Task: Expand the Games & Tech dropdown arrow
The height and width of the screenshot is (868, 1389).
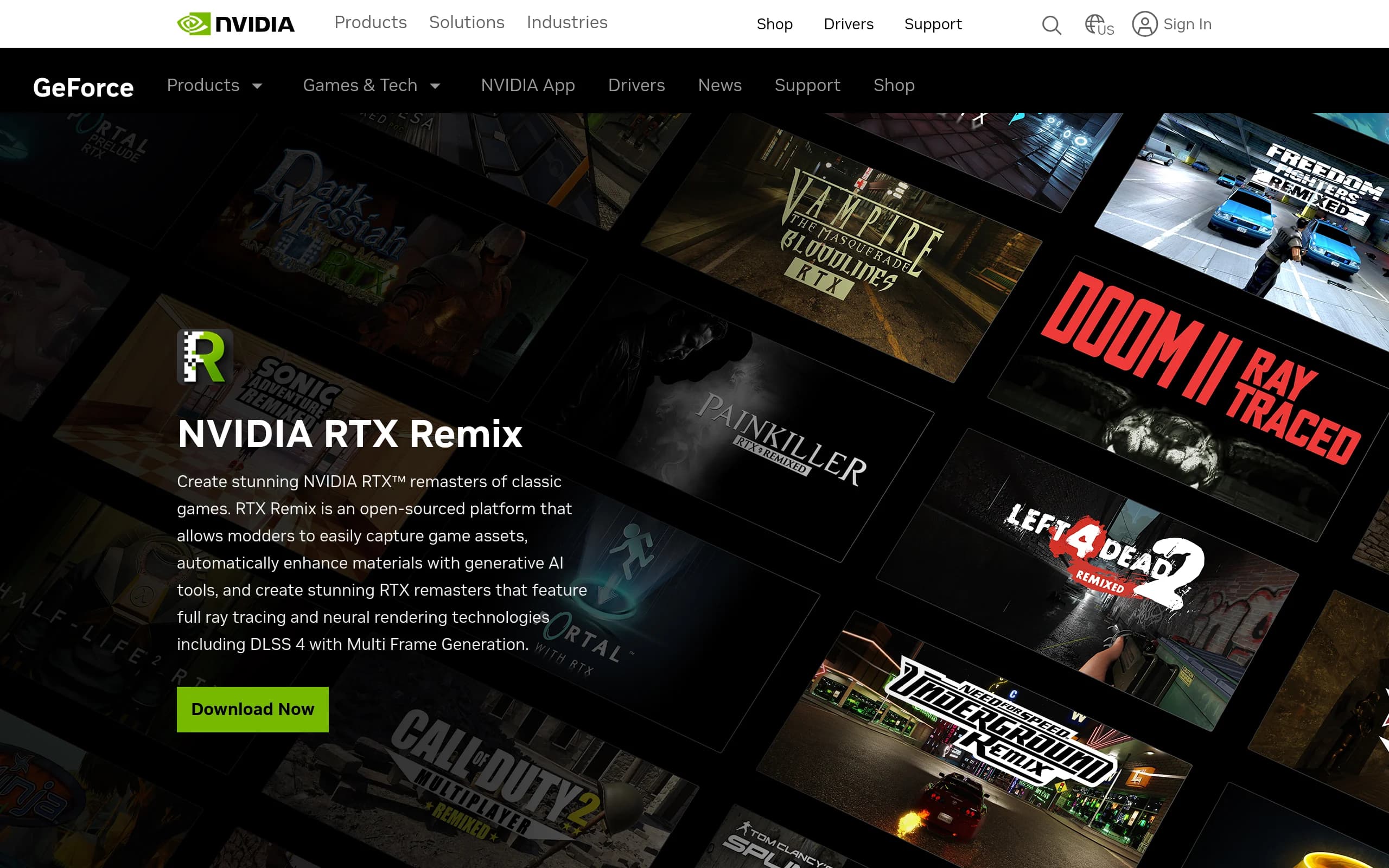Action: point(435,86)
